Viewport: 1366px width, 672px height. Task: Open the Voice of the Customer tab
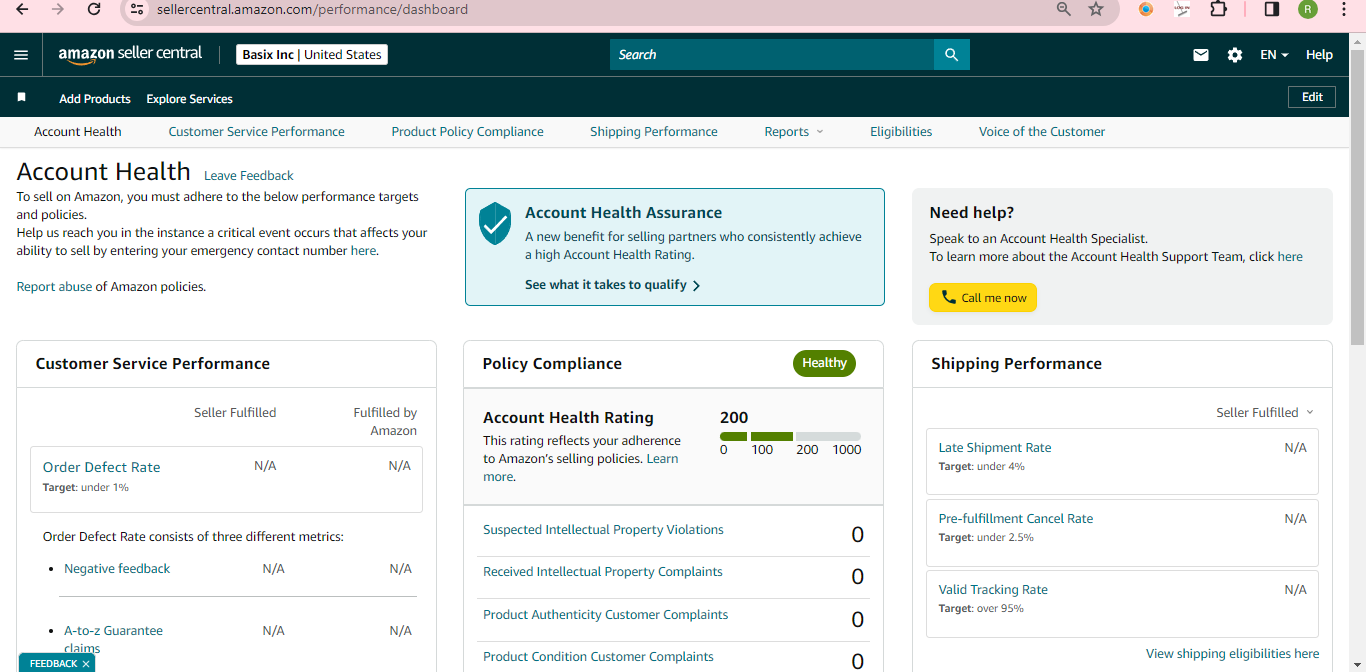point(1042,131)
